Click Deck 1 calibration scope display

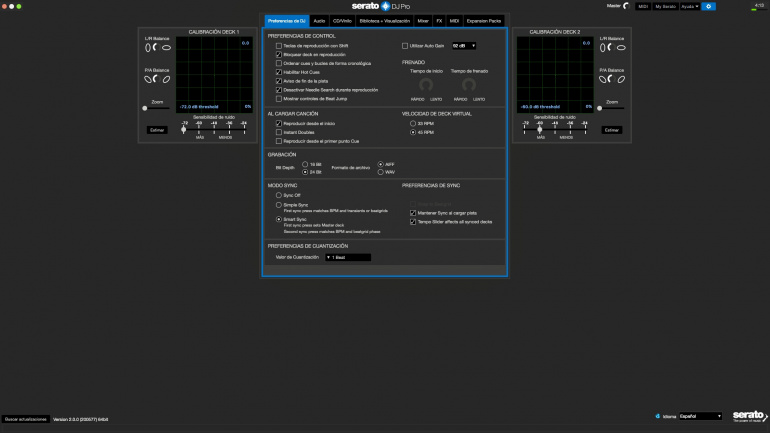click(x=214, y=75)
